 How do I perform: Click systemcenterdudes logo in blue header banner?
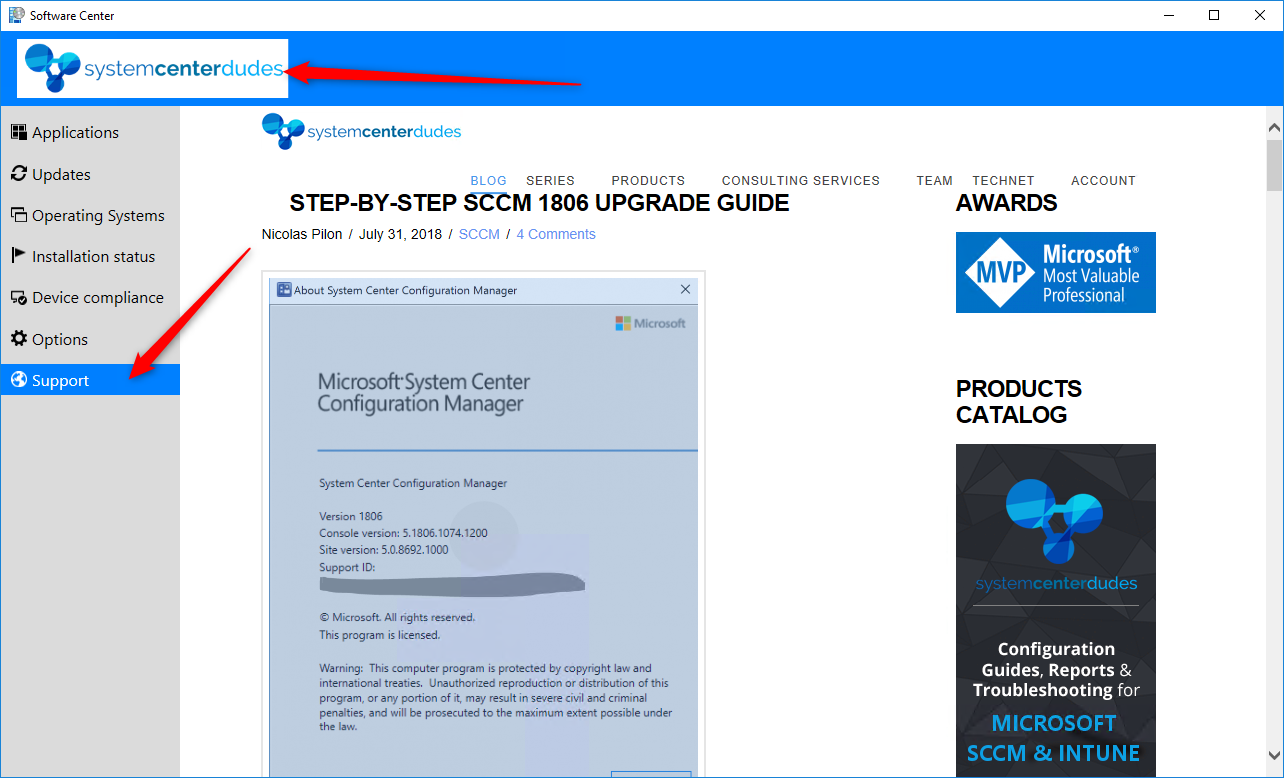(153, 68)
